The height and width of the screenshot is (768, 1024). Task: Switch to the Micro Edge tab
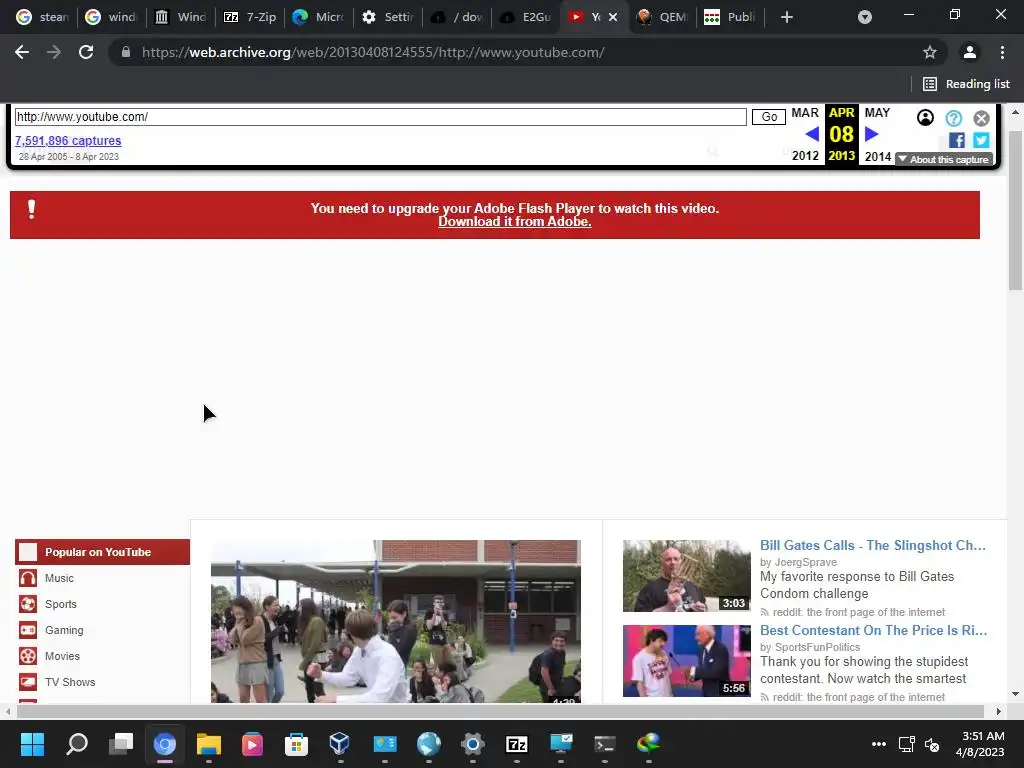(x=319, y=17)
